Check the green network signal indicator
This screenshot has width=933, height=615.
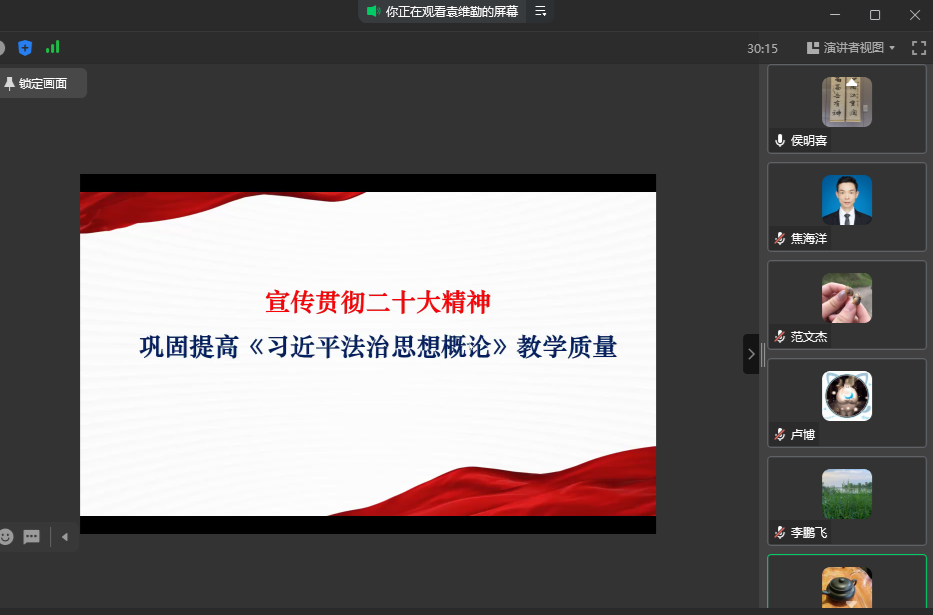(x=53, y=47)
